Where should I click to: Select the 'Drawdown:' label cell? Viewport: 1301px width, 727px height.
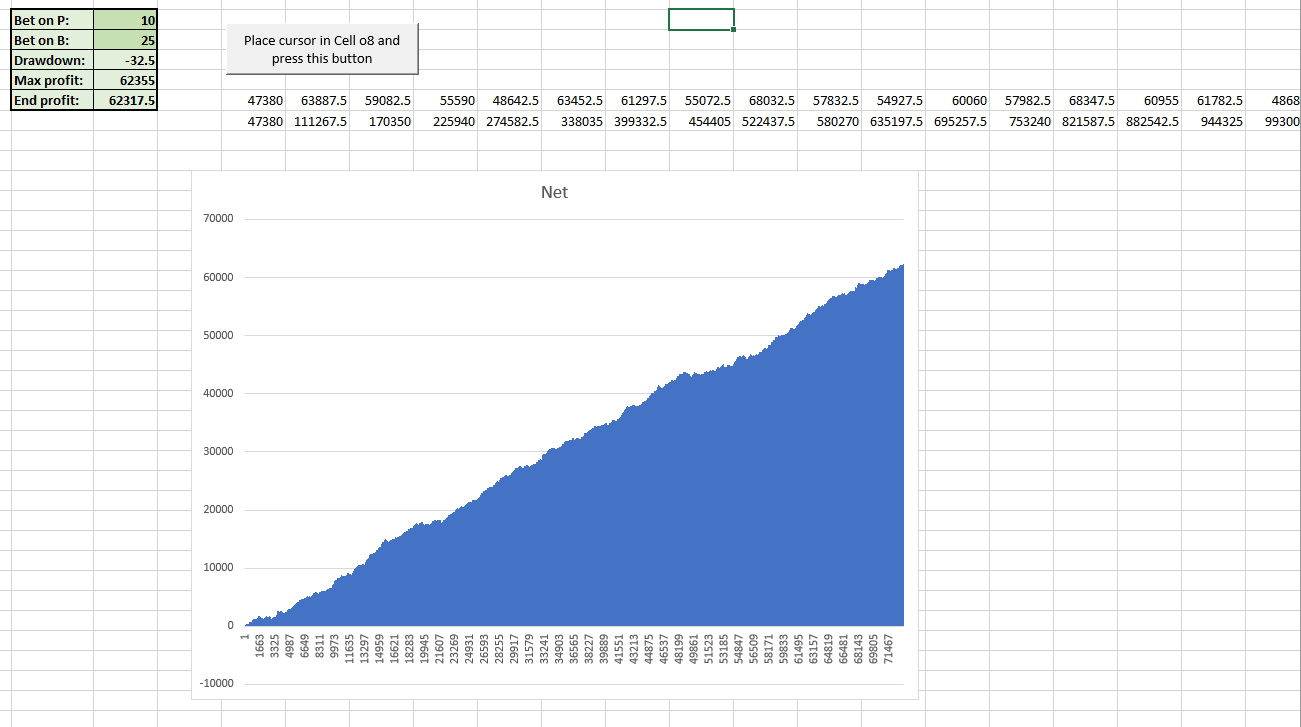[x=51, y=60]
